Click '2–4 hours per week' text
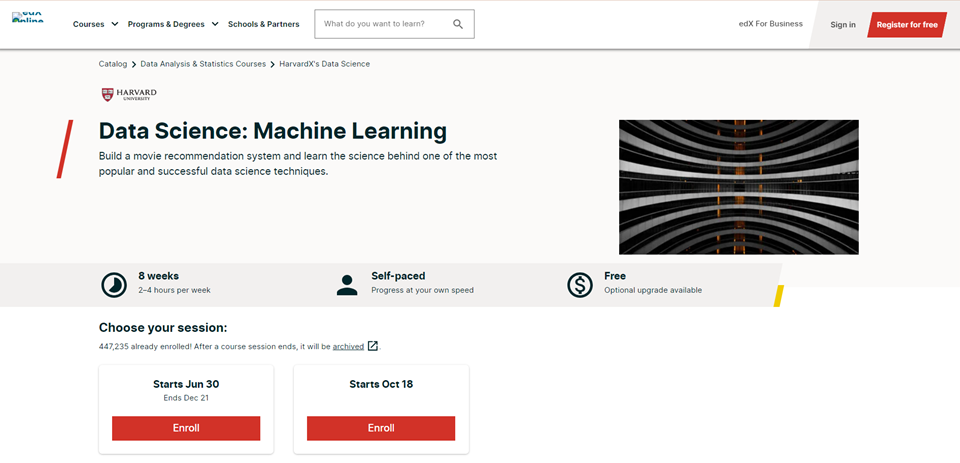960x463 pixels. point(174,290)
